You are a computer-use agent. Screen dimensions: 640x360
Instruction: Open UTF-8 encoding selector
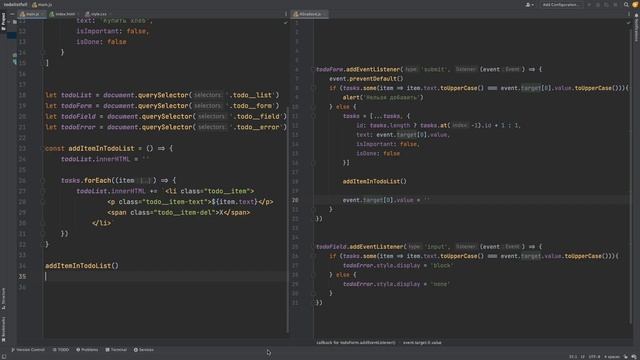pos(594,356)
